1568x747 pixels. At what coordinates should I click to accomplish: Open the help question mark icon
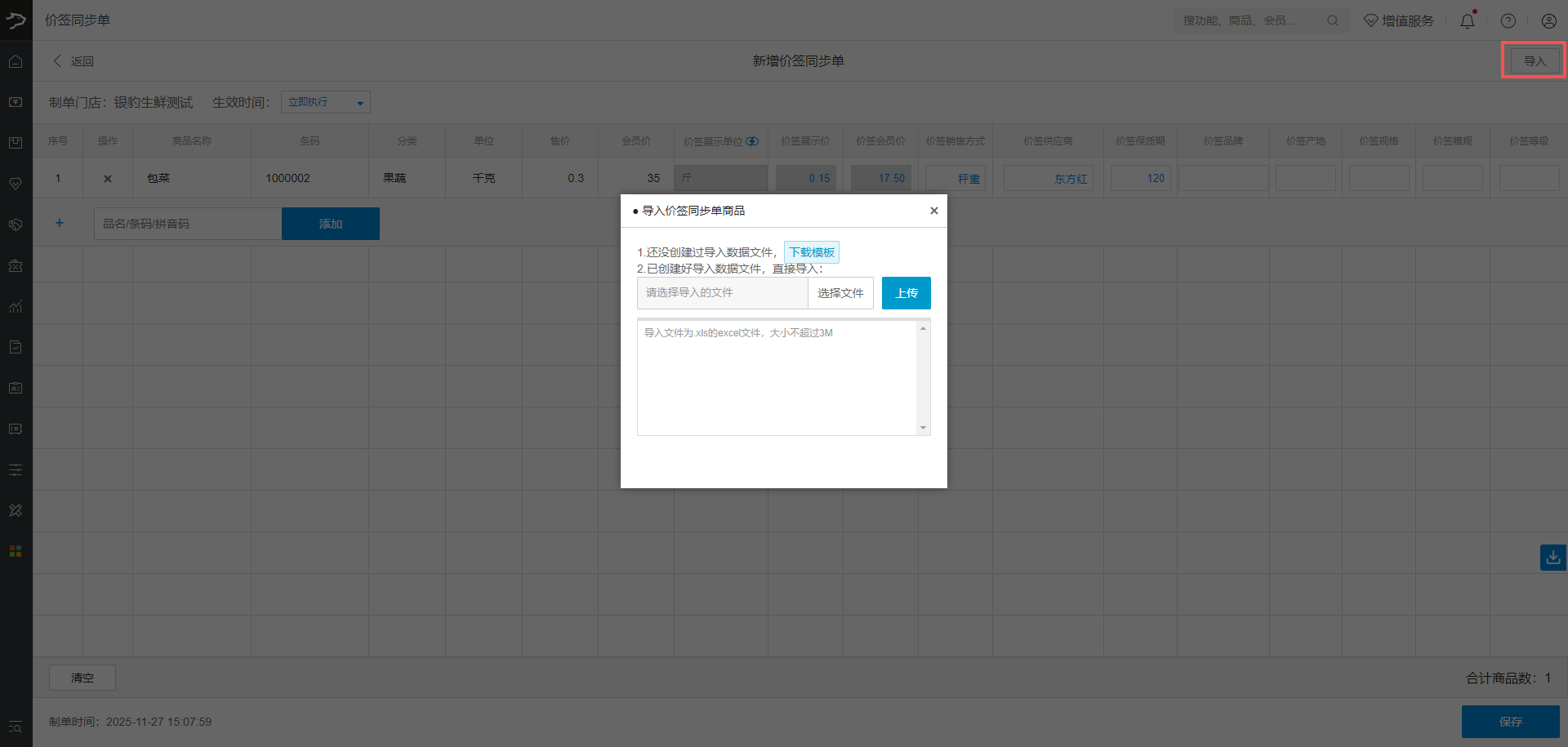1508,21
